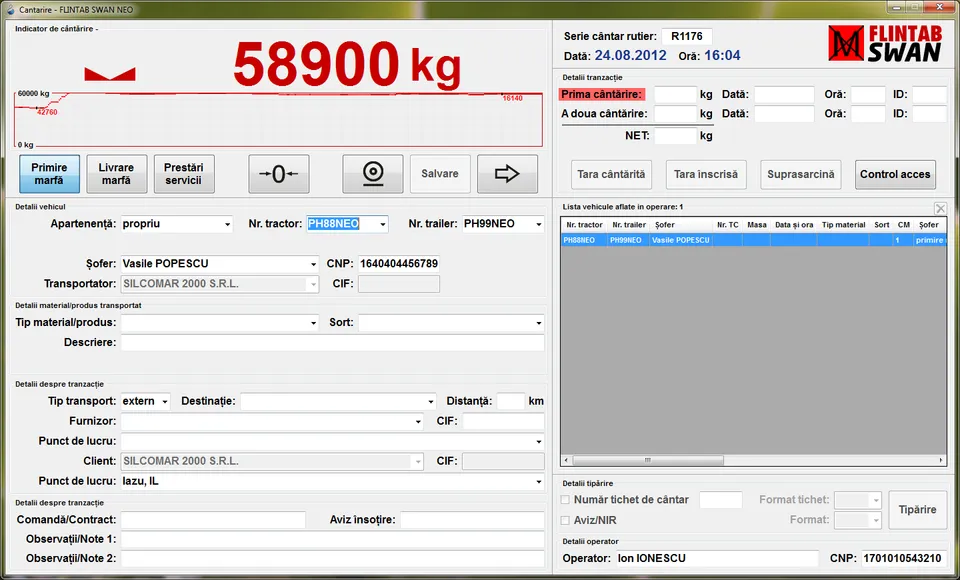The height and width of the screenshot is (580, 960).
Task: Click the right arrow next button
Action: [507, 174]
